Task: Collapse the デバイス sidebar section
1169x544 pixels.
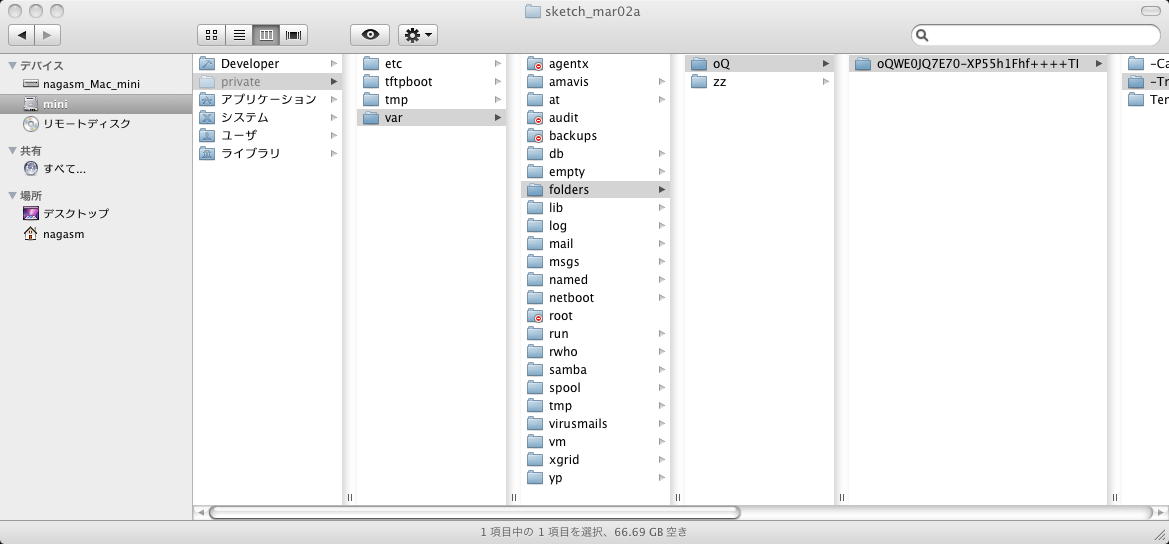Action: coord(12,66)
